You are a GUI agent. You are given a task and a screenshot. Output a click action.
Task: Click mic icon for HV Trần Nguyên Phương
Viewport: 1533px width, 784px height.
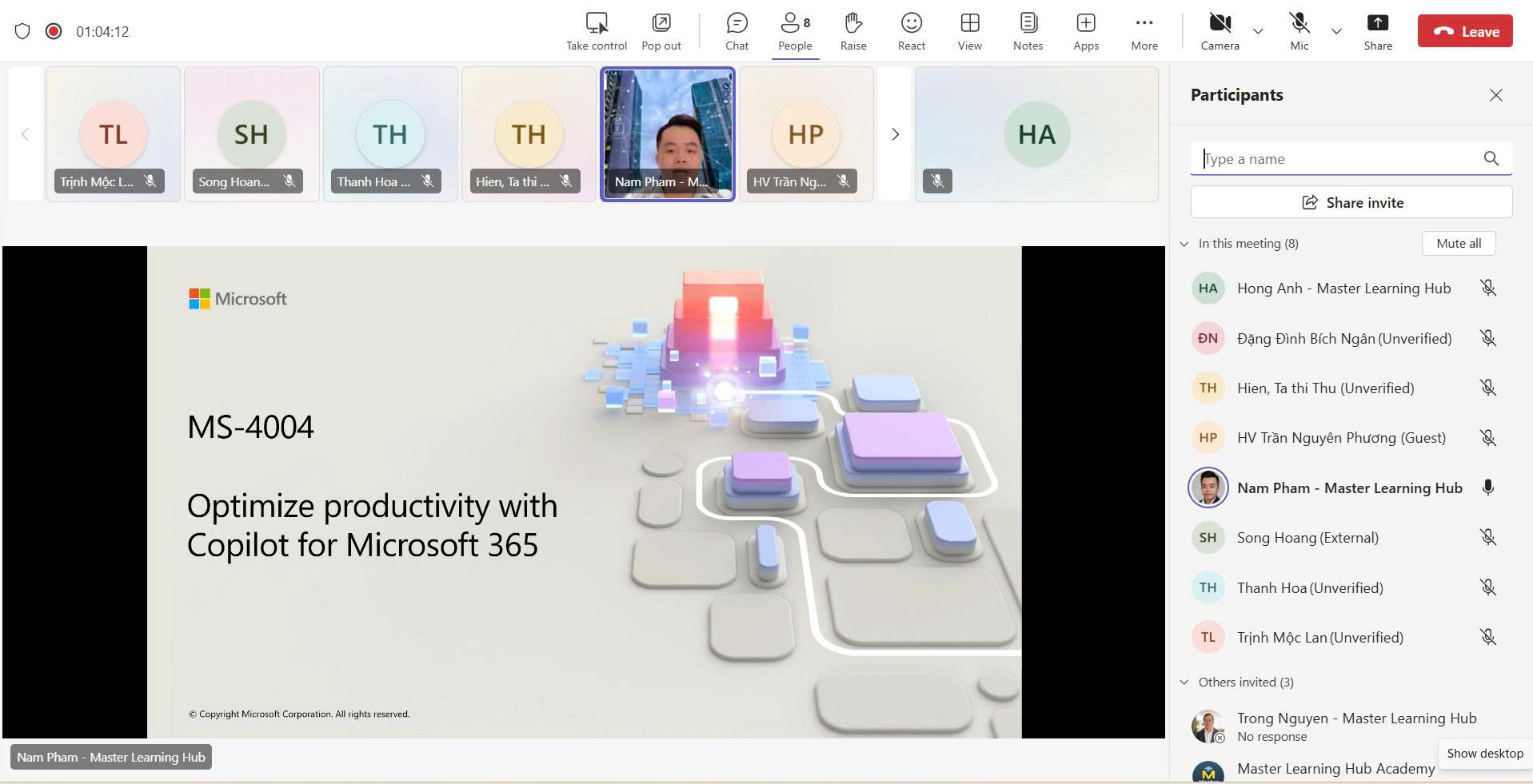(1488, 438)
